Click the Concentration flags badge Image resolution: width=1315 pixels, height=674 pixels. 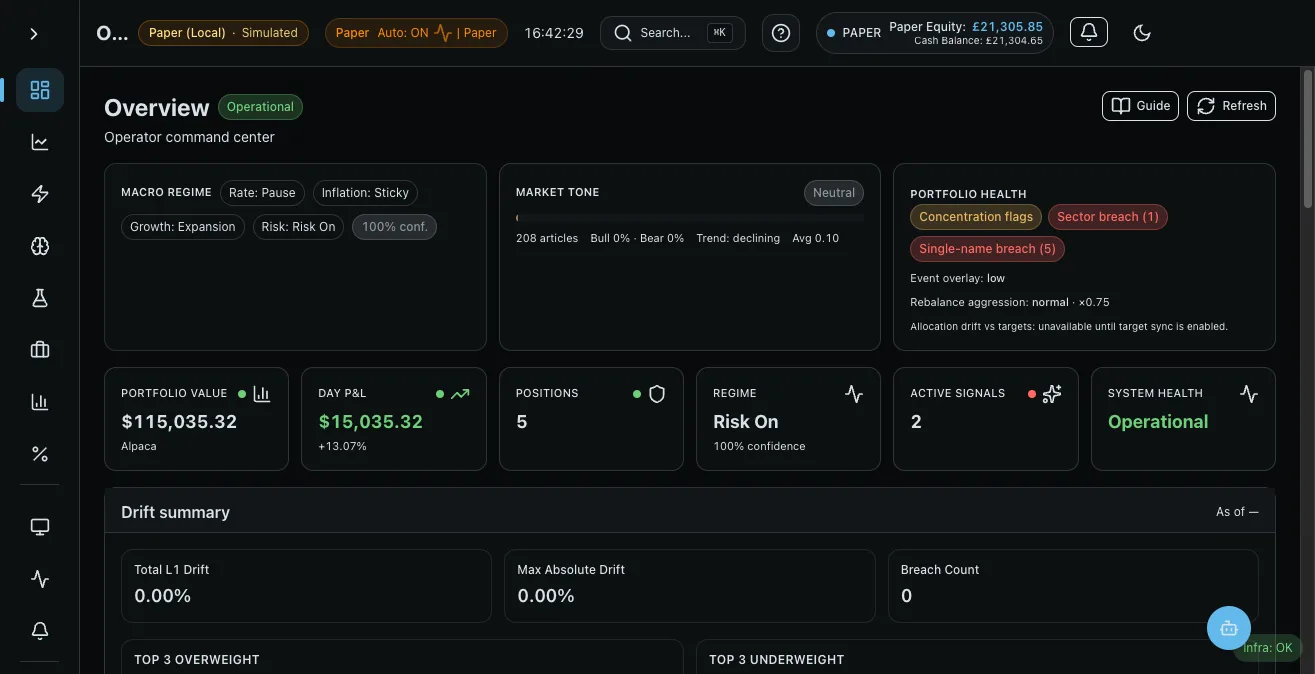click(976, 217)
